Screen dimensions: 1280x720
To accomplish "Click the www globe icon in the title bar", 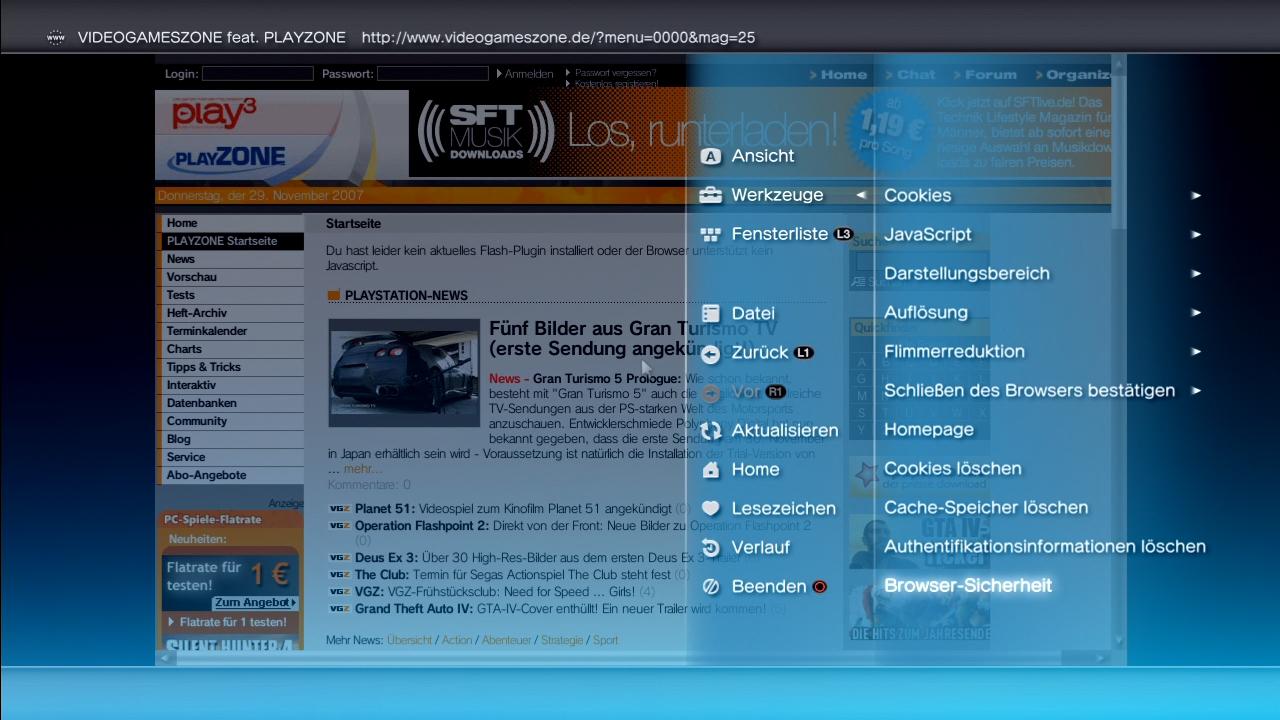I will (56, 38).
